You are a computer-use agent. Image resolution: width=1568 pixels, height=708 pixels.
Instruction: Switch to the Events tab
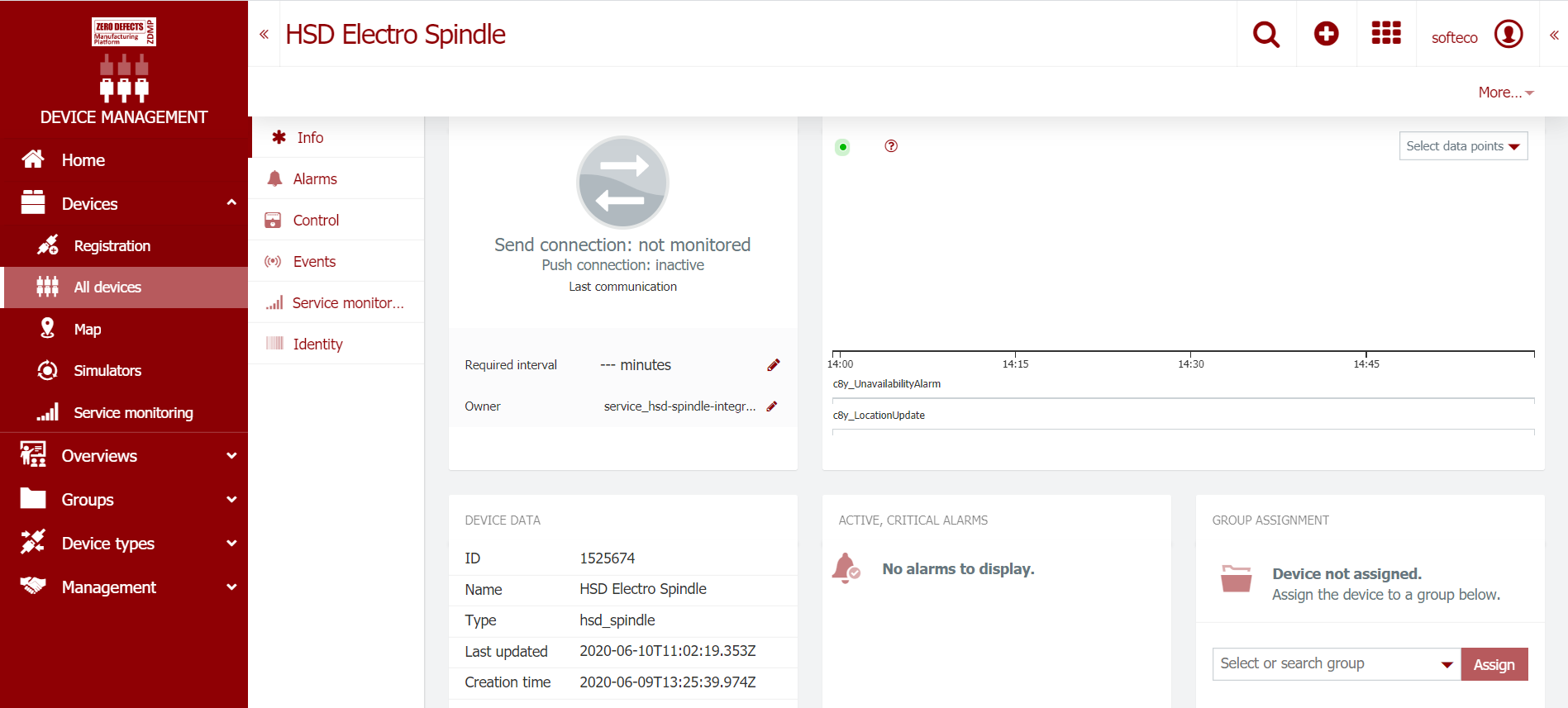(x=336, y=261)
